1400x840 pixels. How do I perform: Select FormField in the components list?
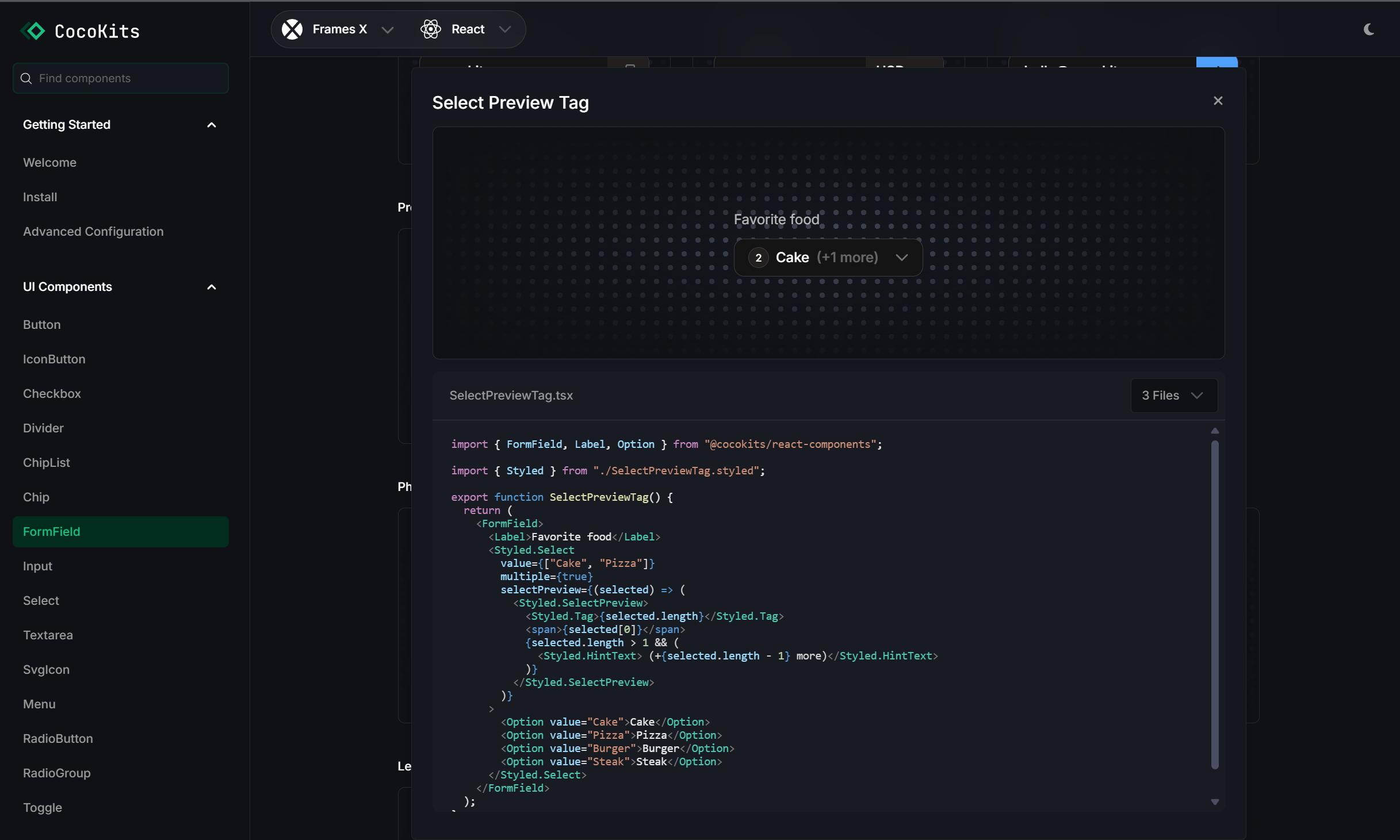pyautogui.click(x=52, y=531)
